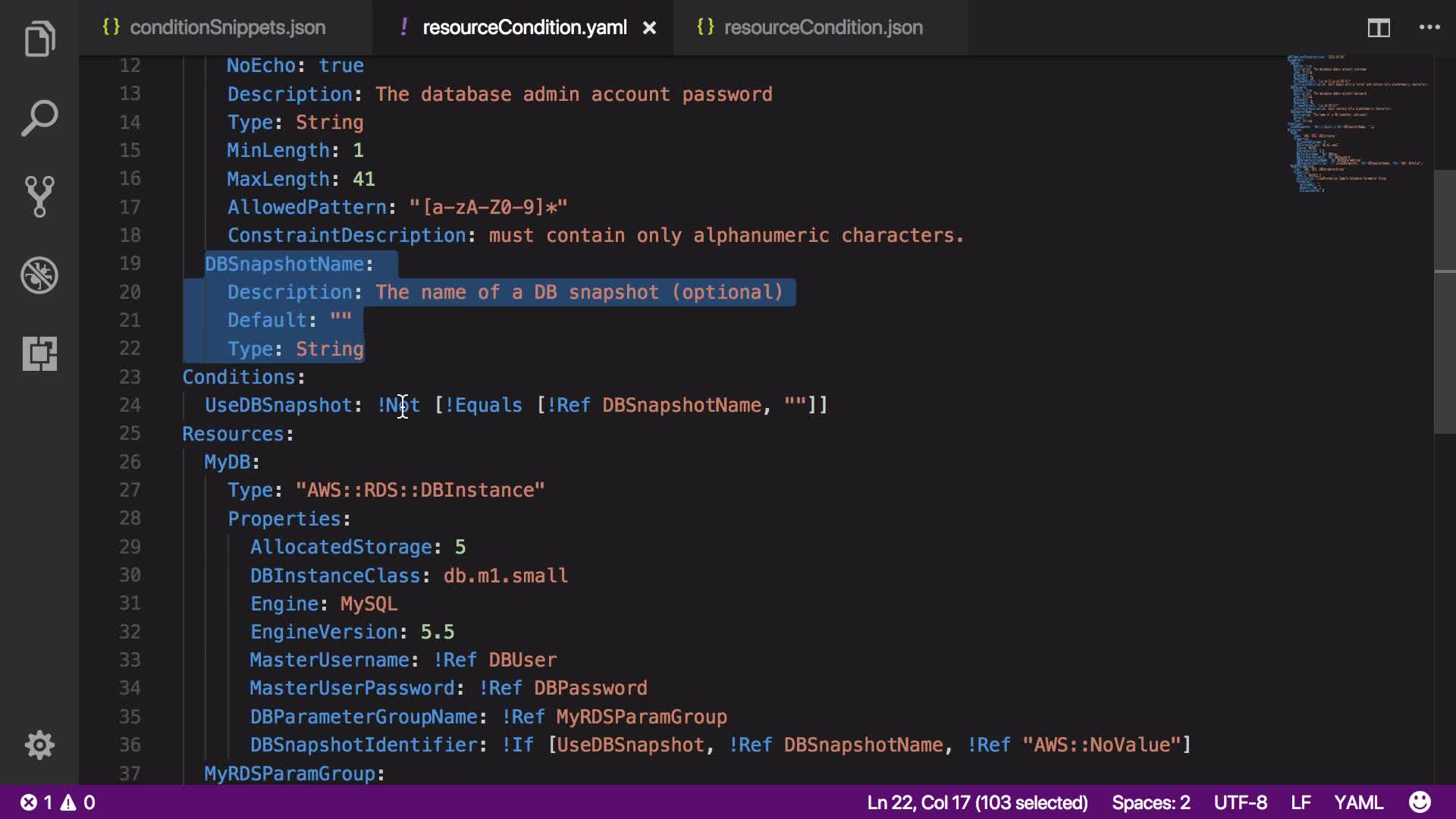
Task: Switch to resourceCondition.json tab
Action: (x=823, y=28)
